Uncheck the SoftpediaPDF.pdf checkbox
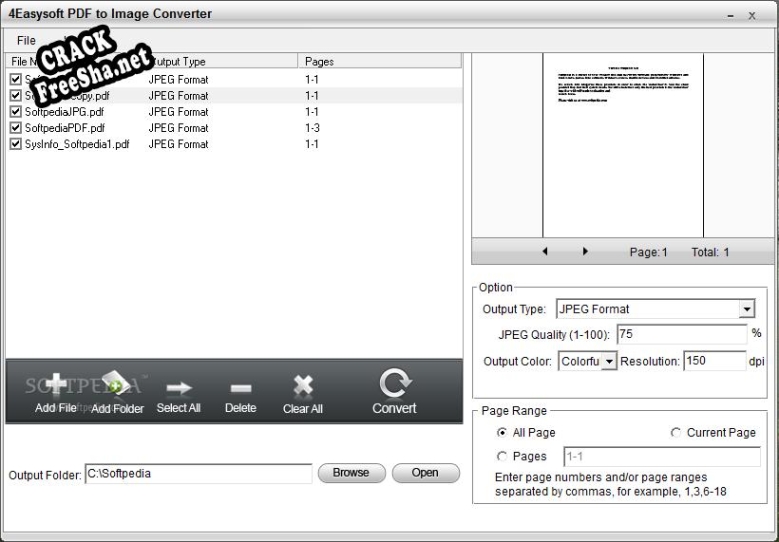Screen dimensions: 779x542 click(x=15, y=128)
